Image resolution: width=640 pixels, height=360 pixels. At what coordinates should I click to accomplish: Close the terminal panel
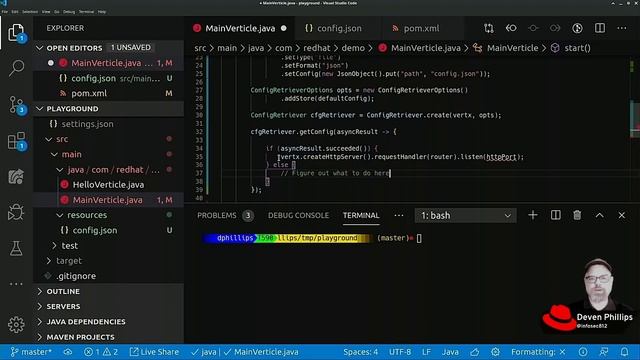[621, 215]
